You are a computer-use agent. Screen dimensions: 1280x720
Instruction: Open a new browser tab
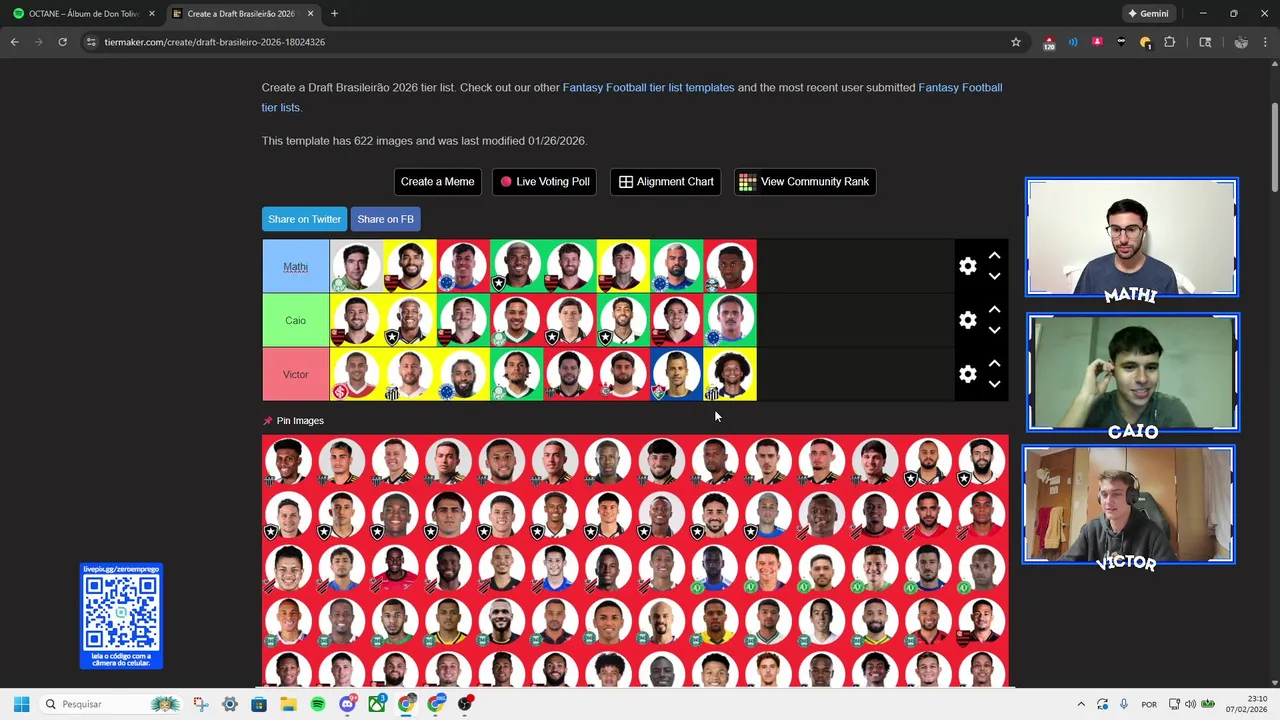(x=334, y=14)
